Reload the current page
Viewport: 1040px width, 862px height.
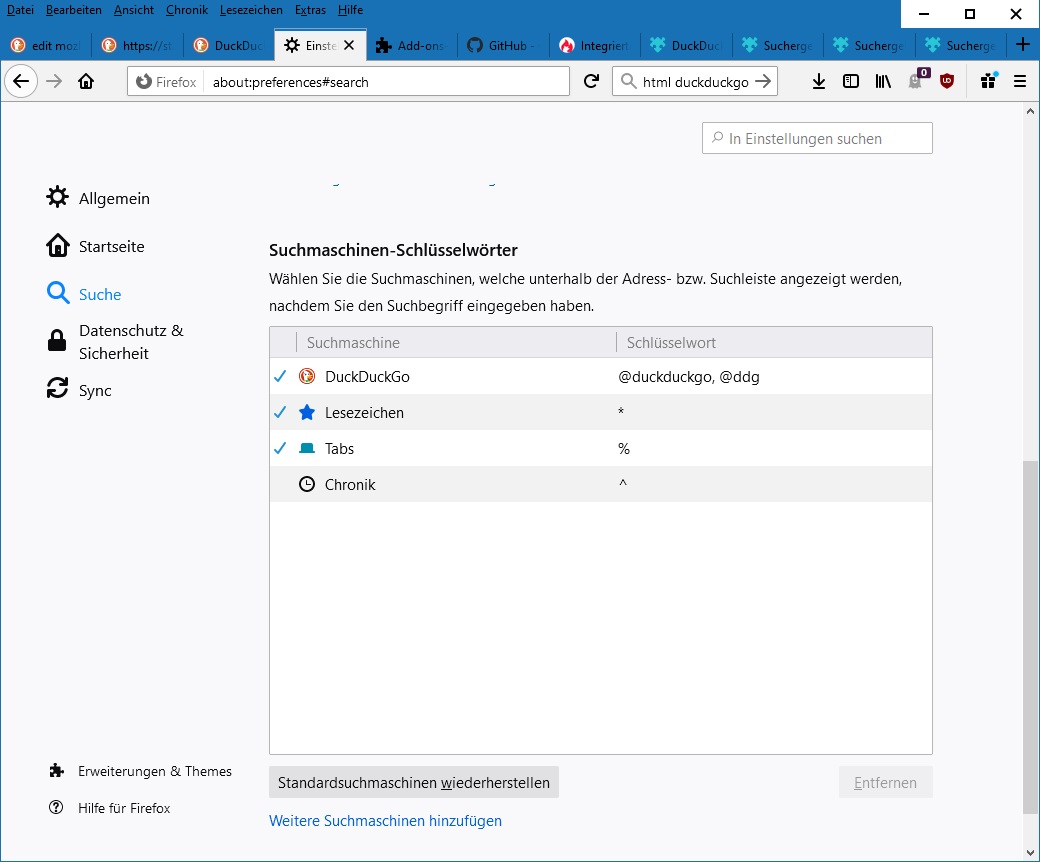point(591,82)
